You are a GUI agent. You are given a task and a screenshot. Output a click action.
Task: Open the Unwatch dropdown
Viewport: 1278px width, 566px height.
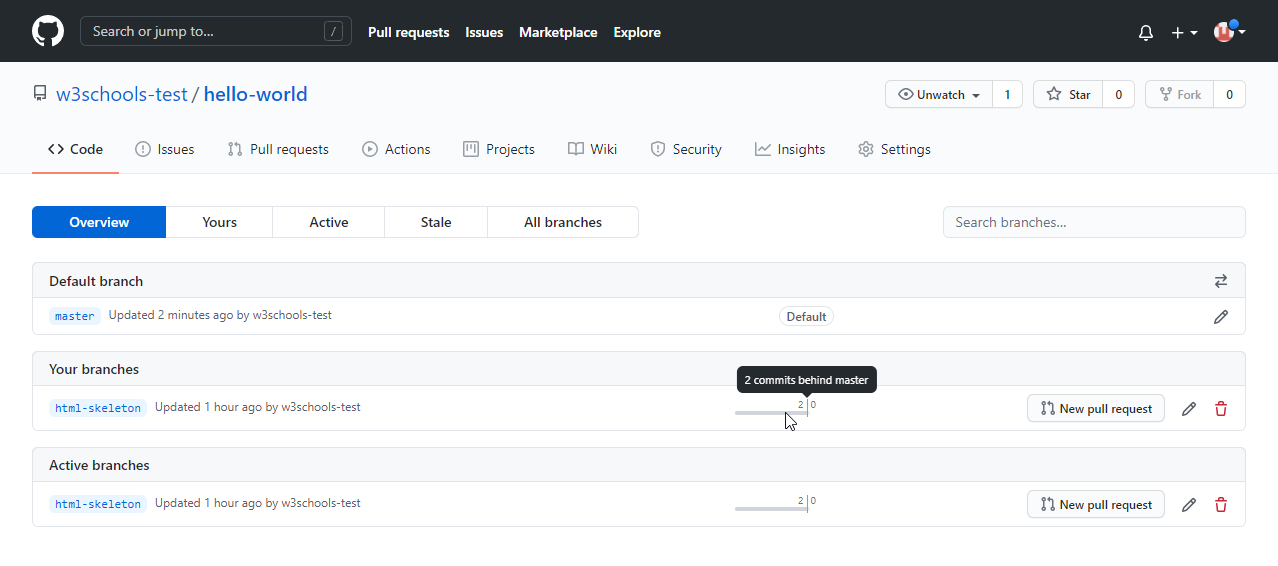pyautogui.click(x=939, y=94)
